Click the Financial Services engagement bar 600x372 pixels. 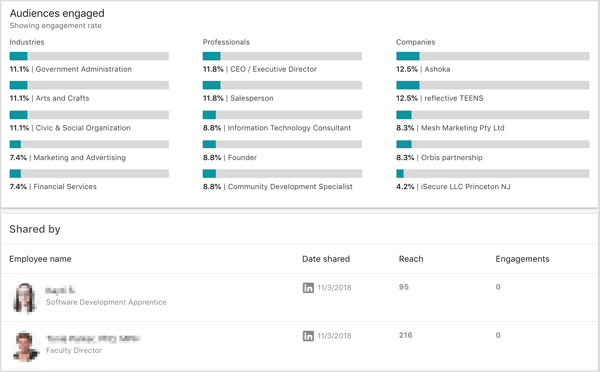[x=89, y=174]
